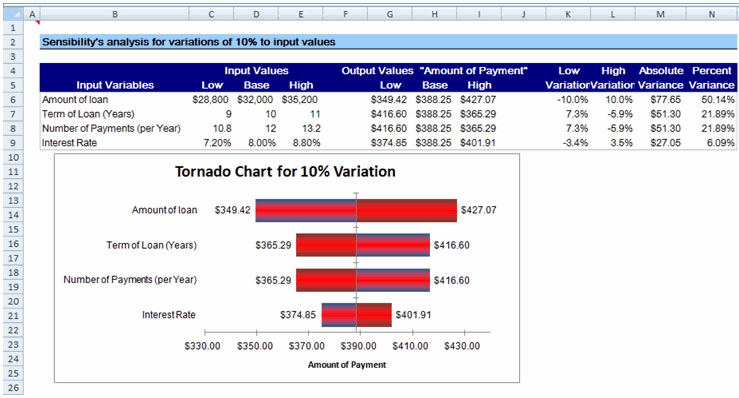The height and width of the screenshot is (398, 739).
Task: Click the Amount of loan chart bar
Action: (x=356, y=210)
